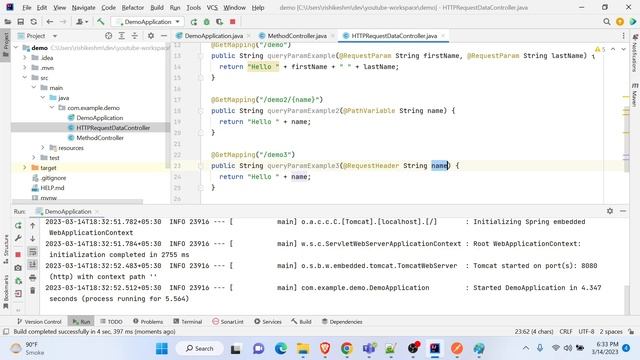Viewport: 640px width, 360px height.
Task: Click the UTF-8 encoding status
Action: 586,331
